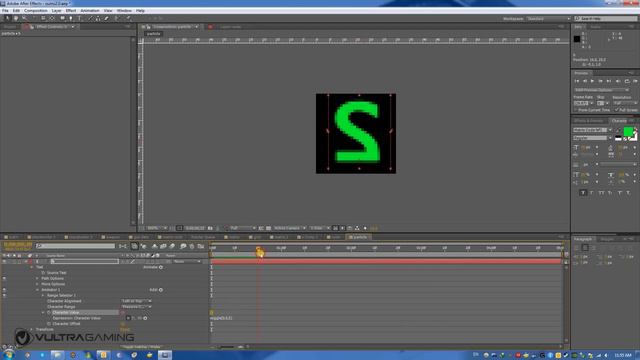Open Character Range dropdown

click(x=136, y=307)
